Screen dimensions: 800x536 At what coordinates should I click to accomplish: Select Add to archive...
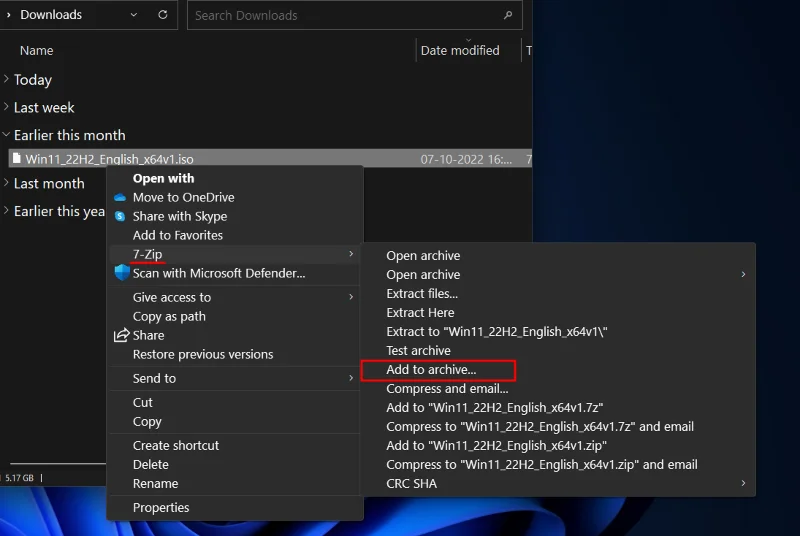coord(431,370)
